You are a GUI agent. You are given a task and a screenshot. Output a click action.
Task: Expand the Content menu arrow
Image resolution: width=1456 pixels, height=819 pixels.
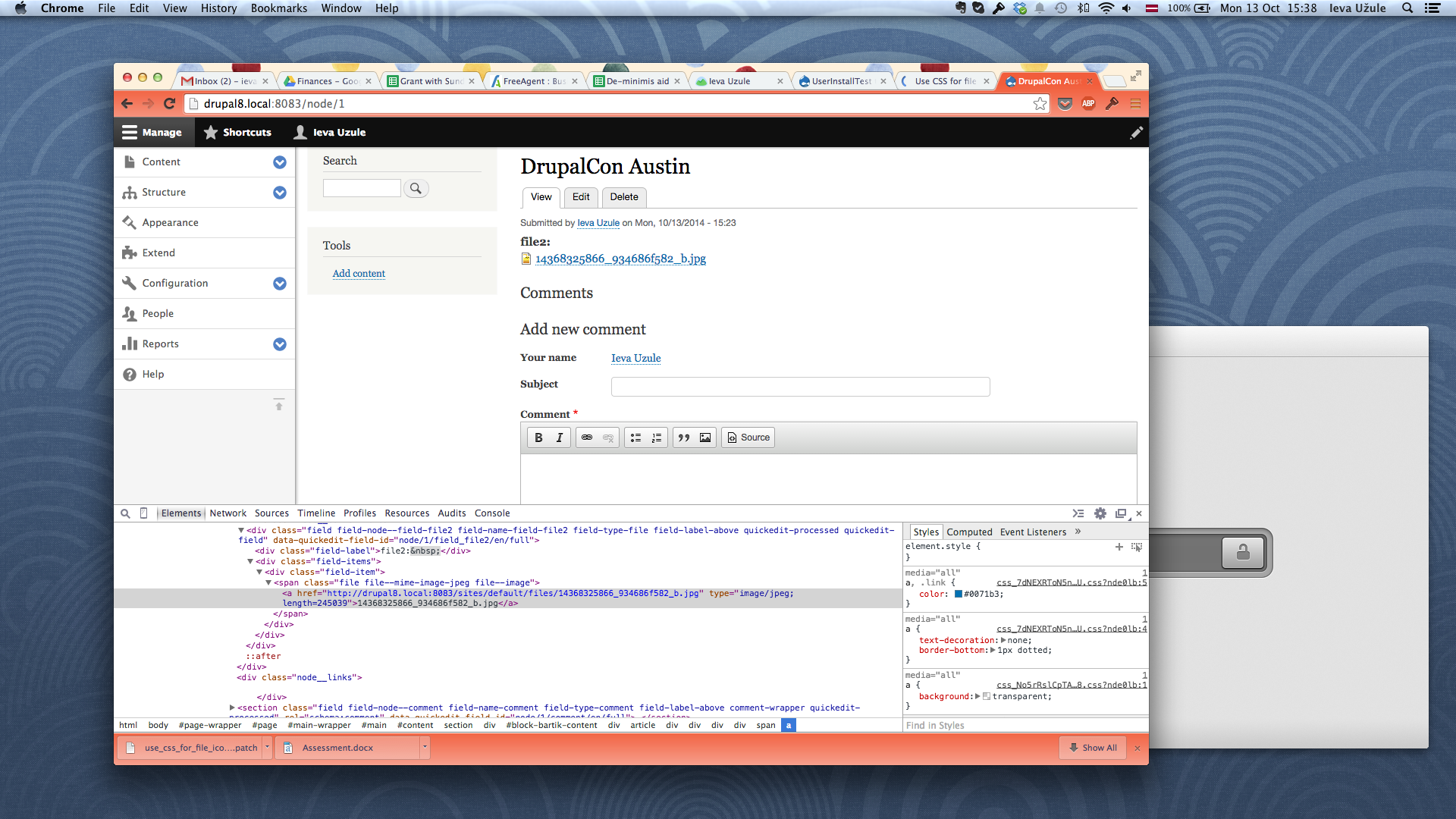280,162
